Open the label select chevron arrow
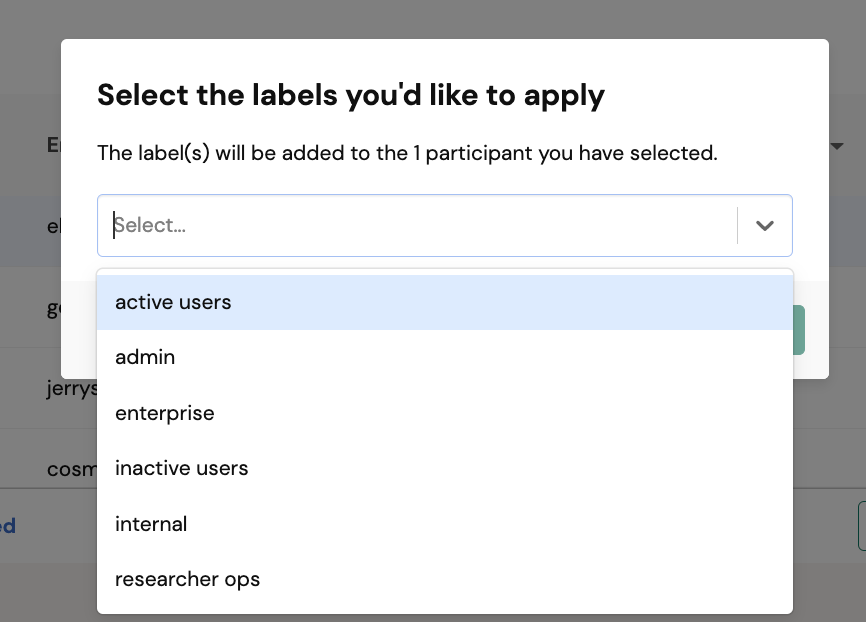Image resolution: width=866 pixels, height=622 pixels. coord(764,225)
